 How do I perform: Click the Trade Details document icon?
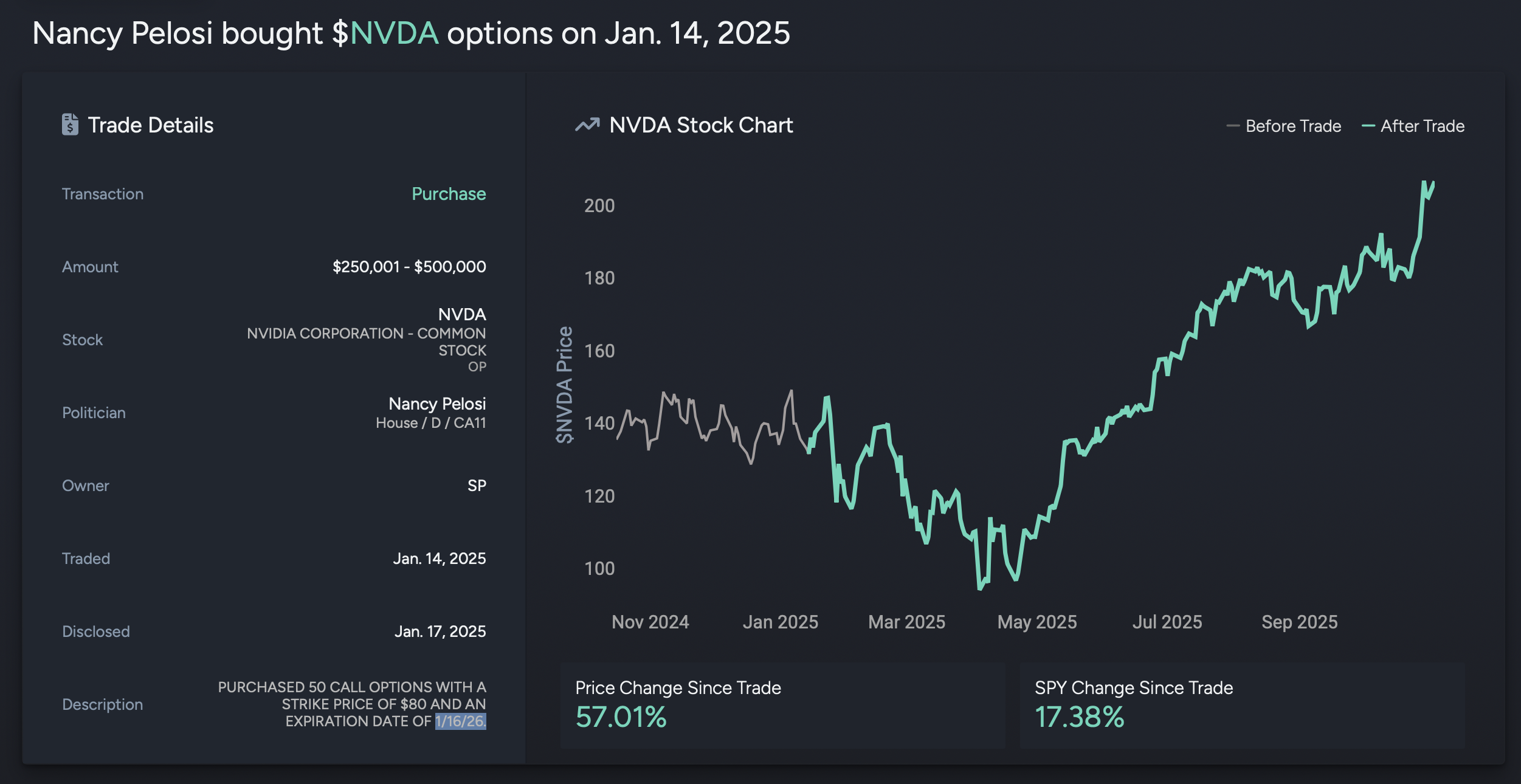point(70,125)
